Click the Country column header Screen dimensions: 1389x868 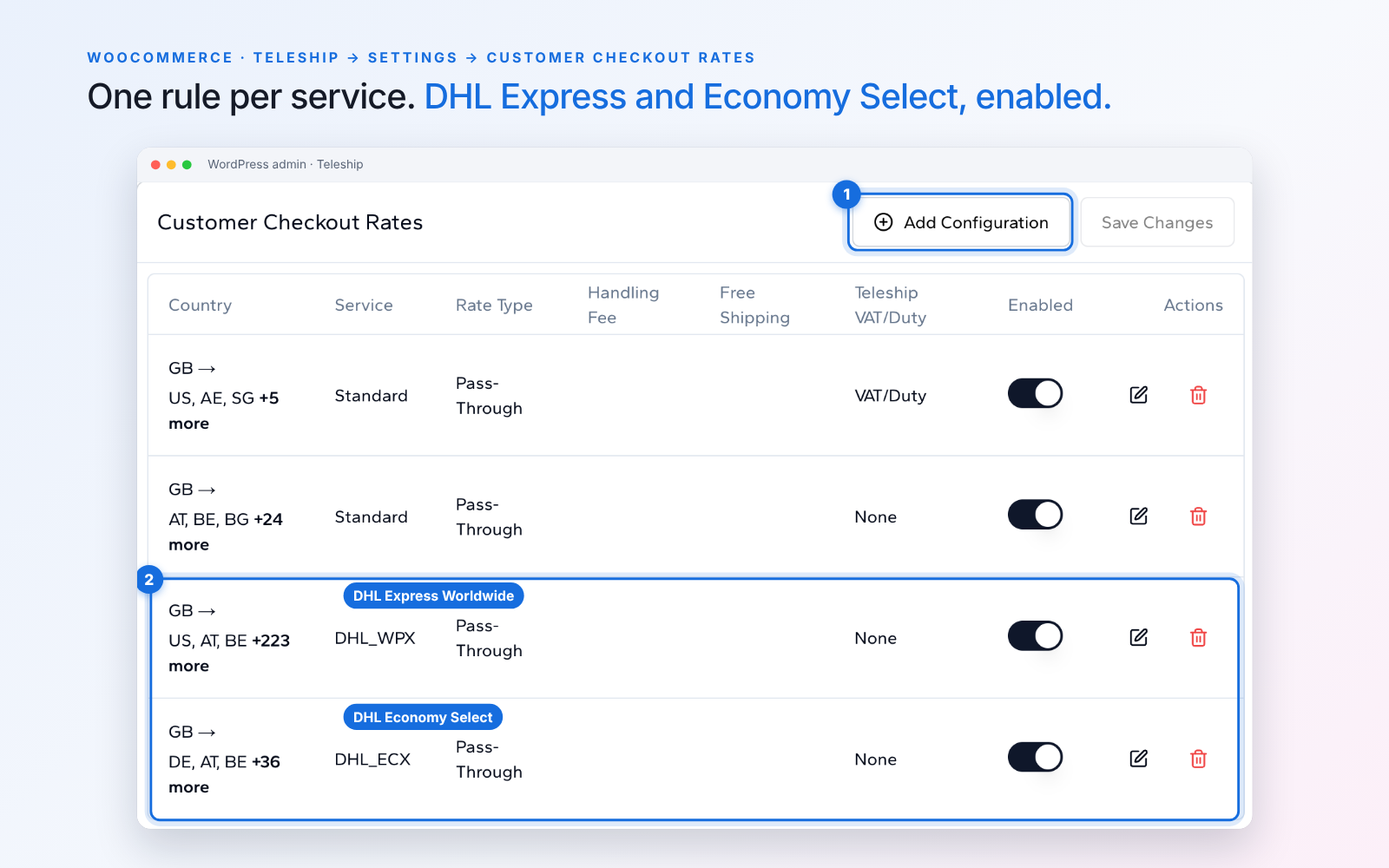200,306
